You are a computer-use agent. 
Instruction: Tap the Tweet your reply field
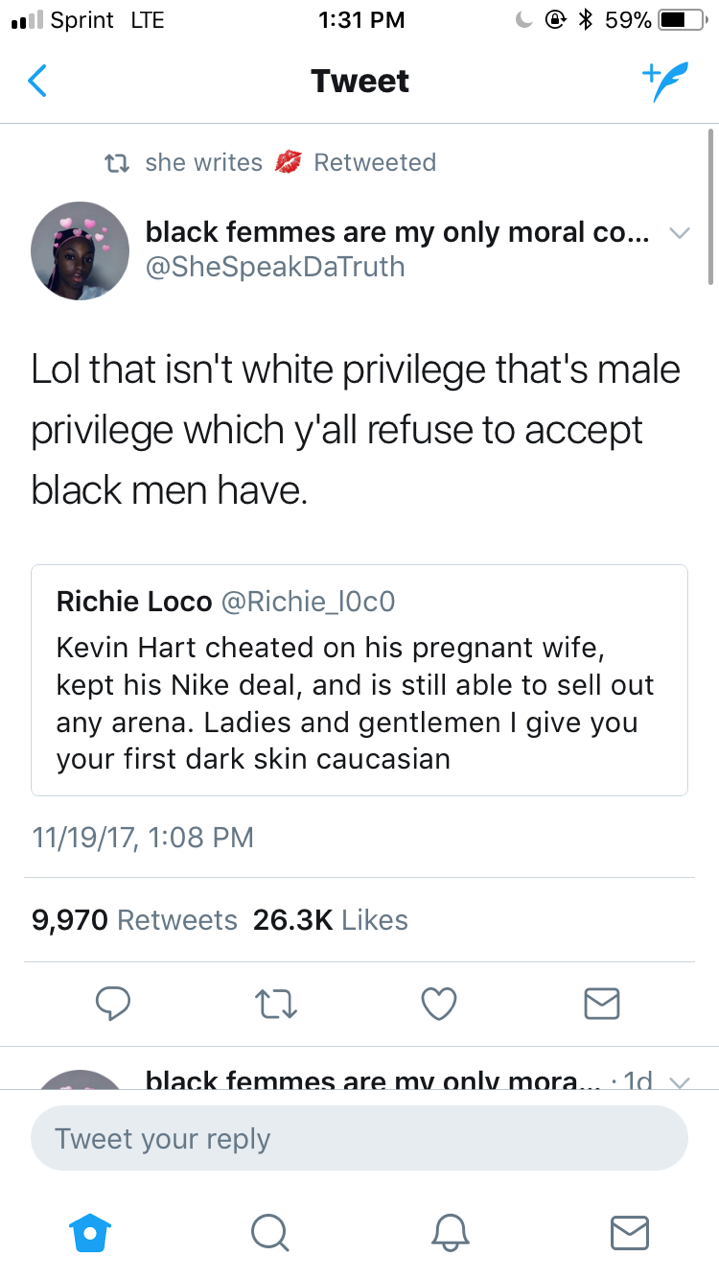pos(359,1138)
